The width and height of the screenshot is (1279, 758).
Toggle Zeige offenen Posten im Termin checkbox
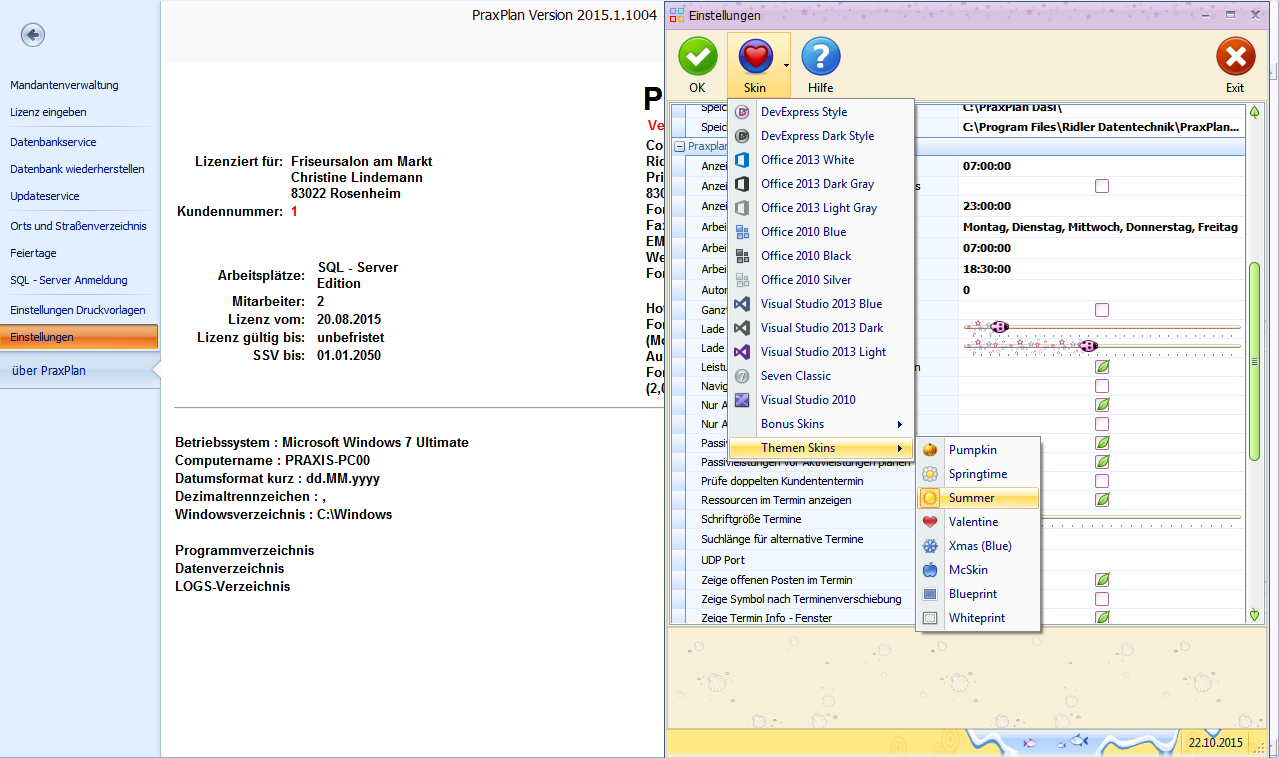coord(1102,580)
